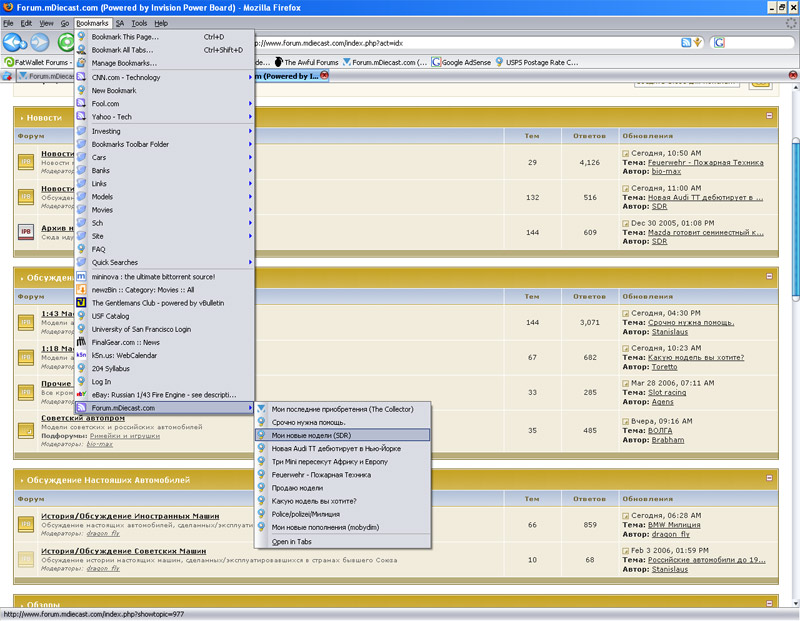The image size is (800, 621).
Task: Click the Gentlemans Club bookmark favicon
Action: 81,303
